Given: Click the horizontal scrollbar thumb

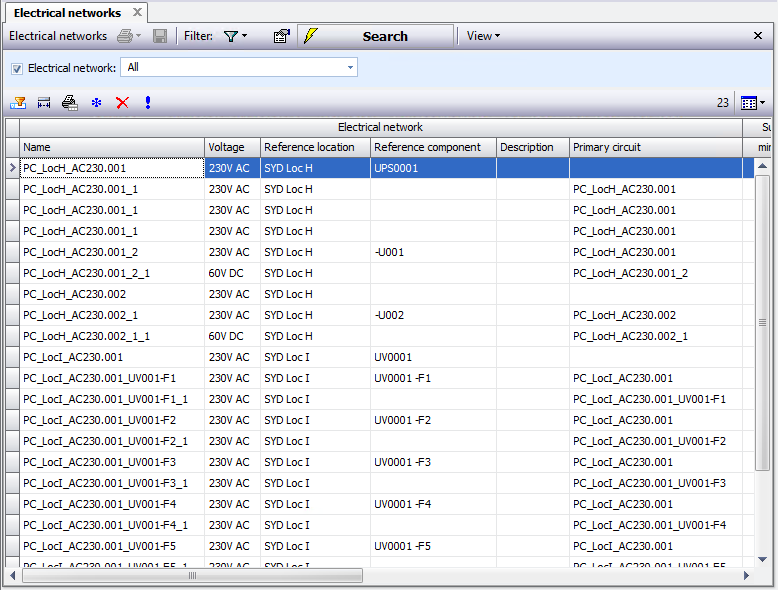Looking at the screenshot, I should point(193,576).
